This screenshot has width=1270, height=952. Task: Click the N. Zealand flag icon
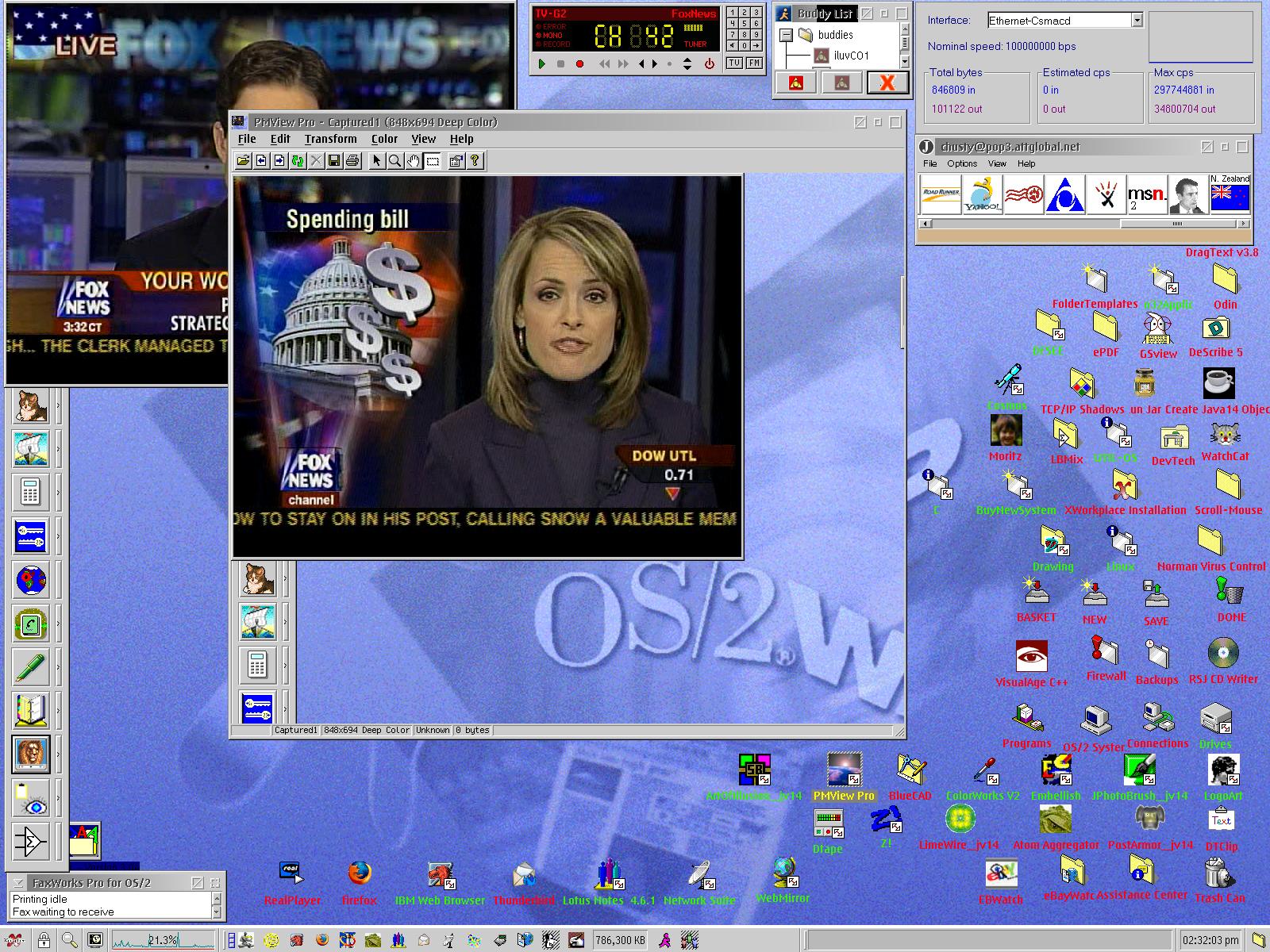coord(1230,194)
